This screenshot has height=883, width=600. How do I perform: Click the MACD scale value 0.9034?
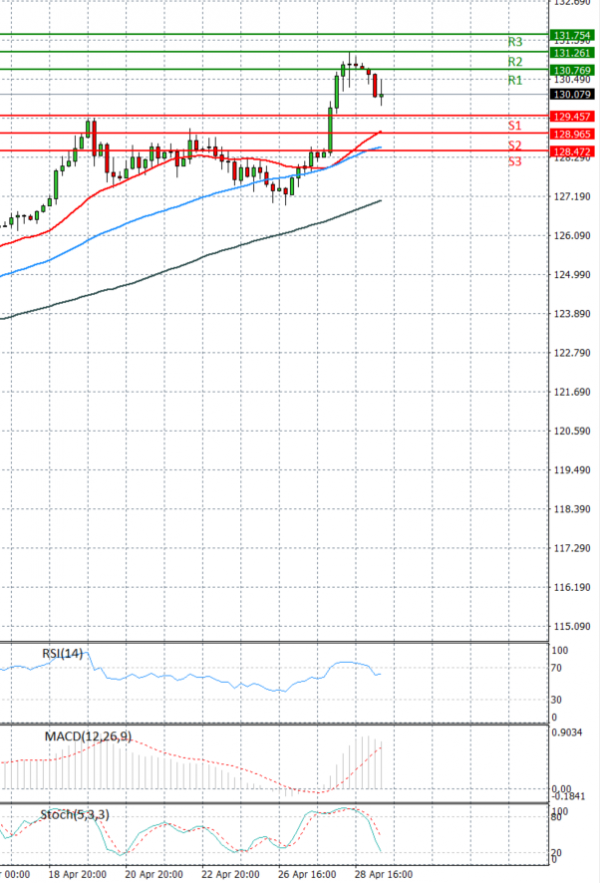click(567, 733)
